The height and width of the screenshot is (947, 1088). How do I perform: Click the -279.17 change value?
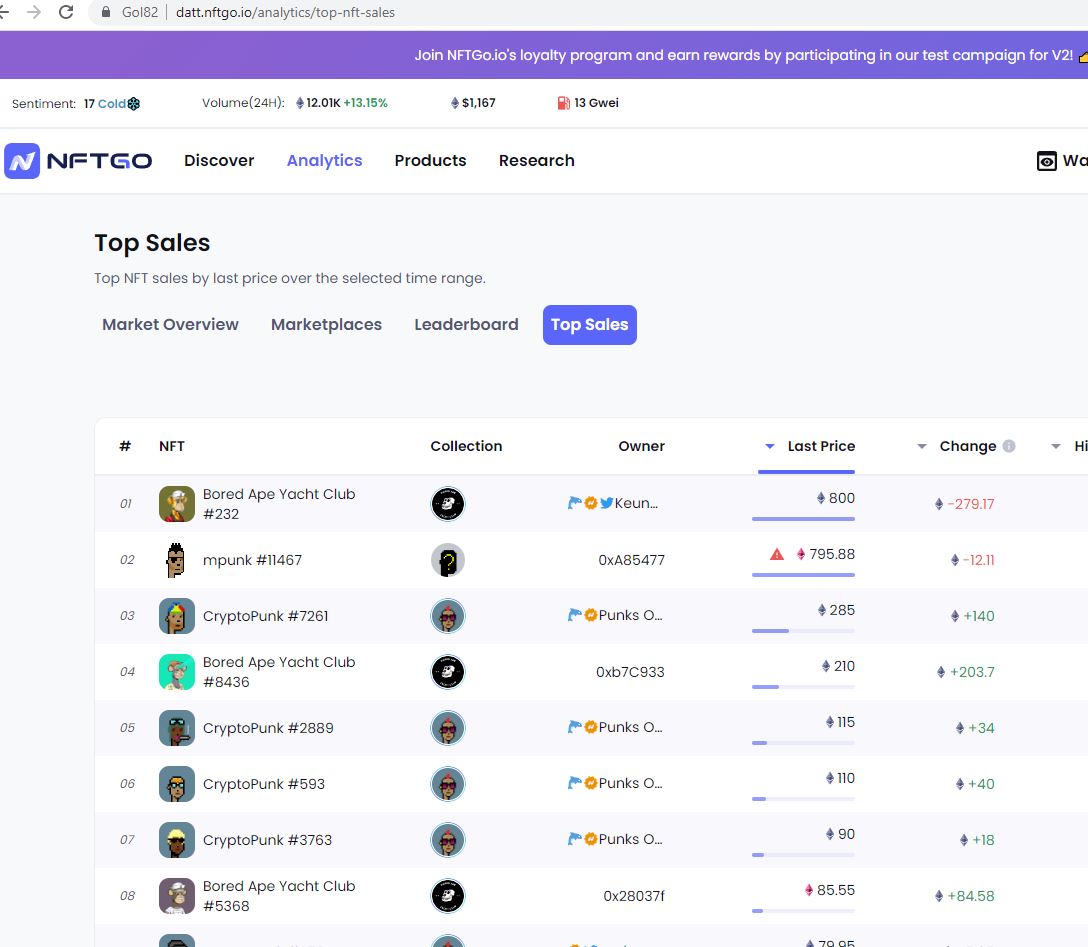971,504
